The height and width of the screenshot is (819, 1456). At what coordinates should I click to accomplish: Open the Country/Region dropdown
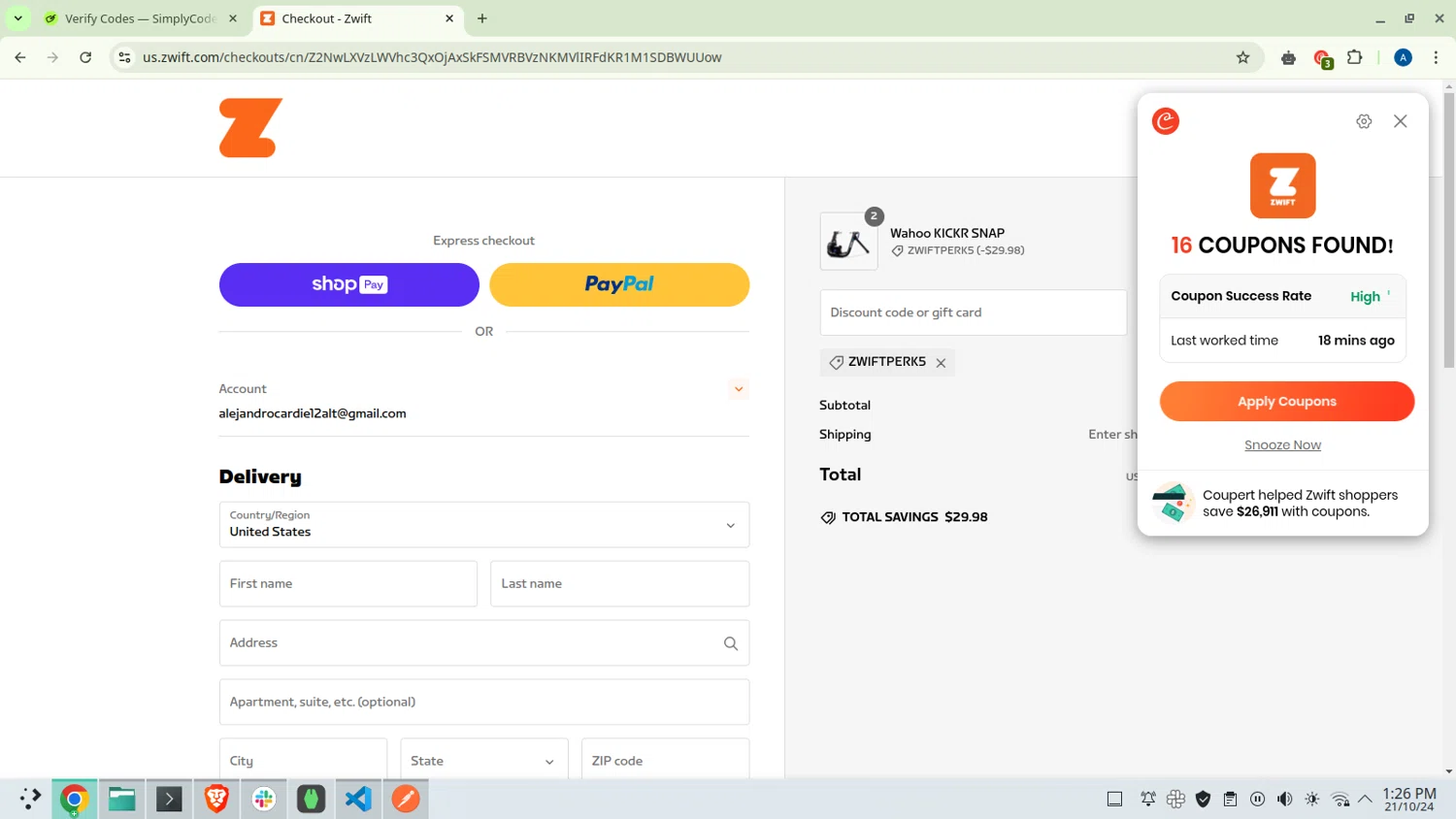[484, 525]
